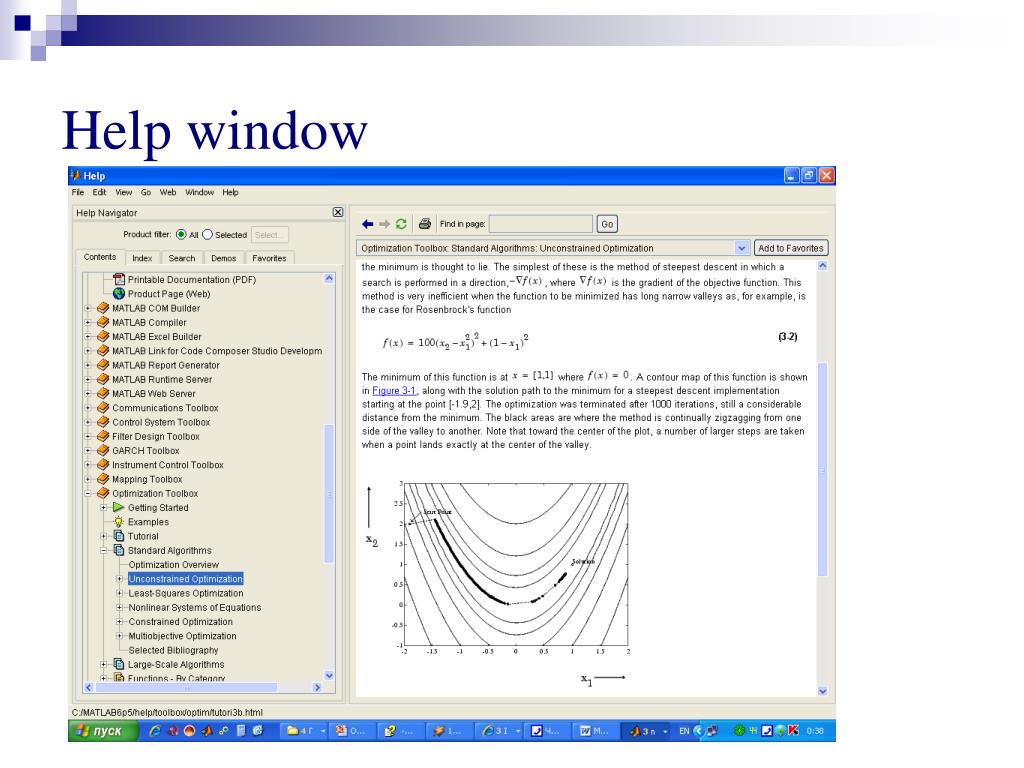Click the Large-Scale Algorithms document icon
This screenshot has width=1024, height=768.
pyautogui.click(x=119, y=664)
